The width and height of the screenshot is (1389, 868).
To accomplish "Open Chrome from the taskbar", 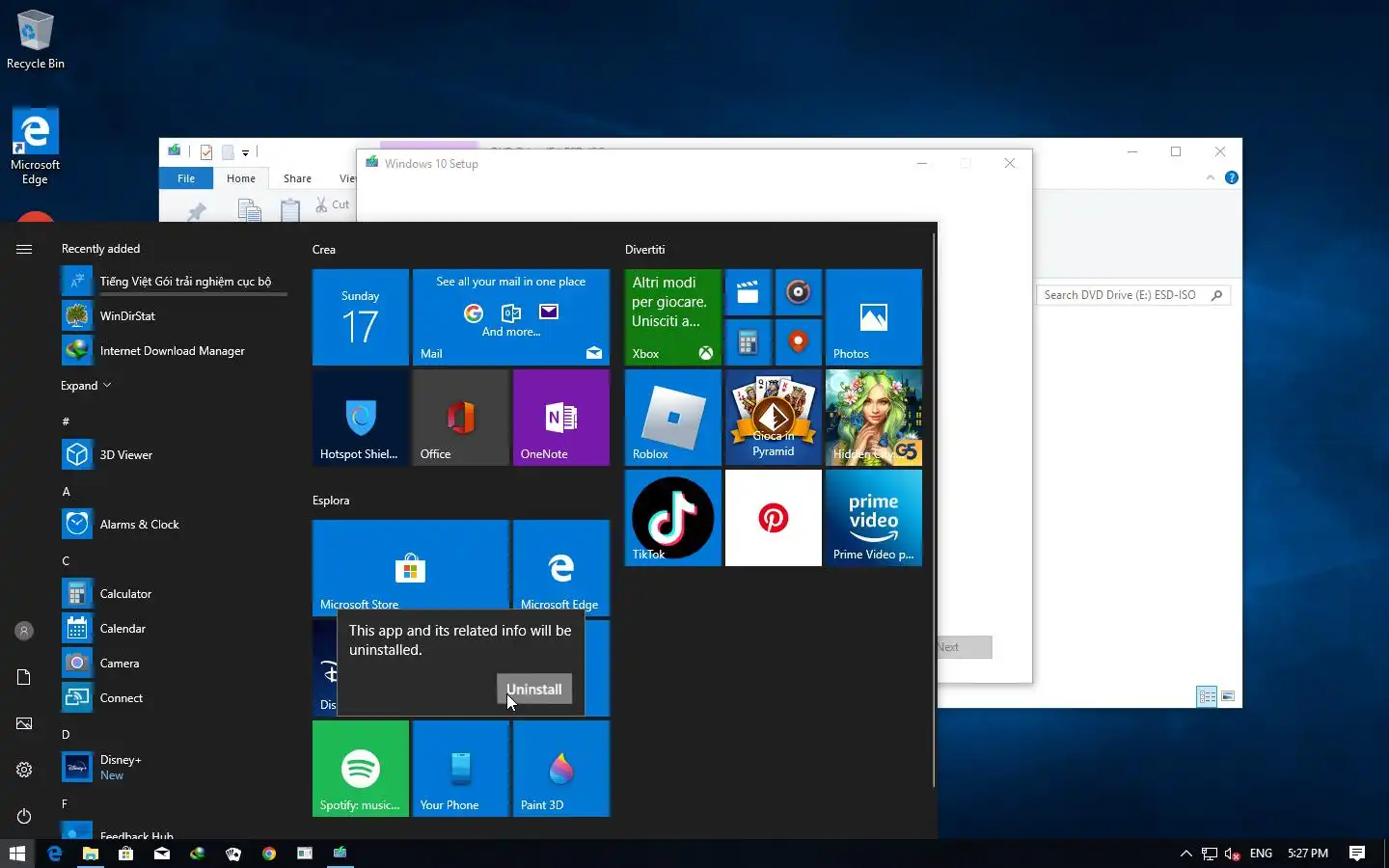I will coord(269,854).
